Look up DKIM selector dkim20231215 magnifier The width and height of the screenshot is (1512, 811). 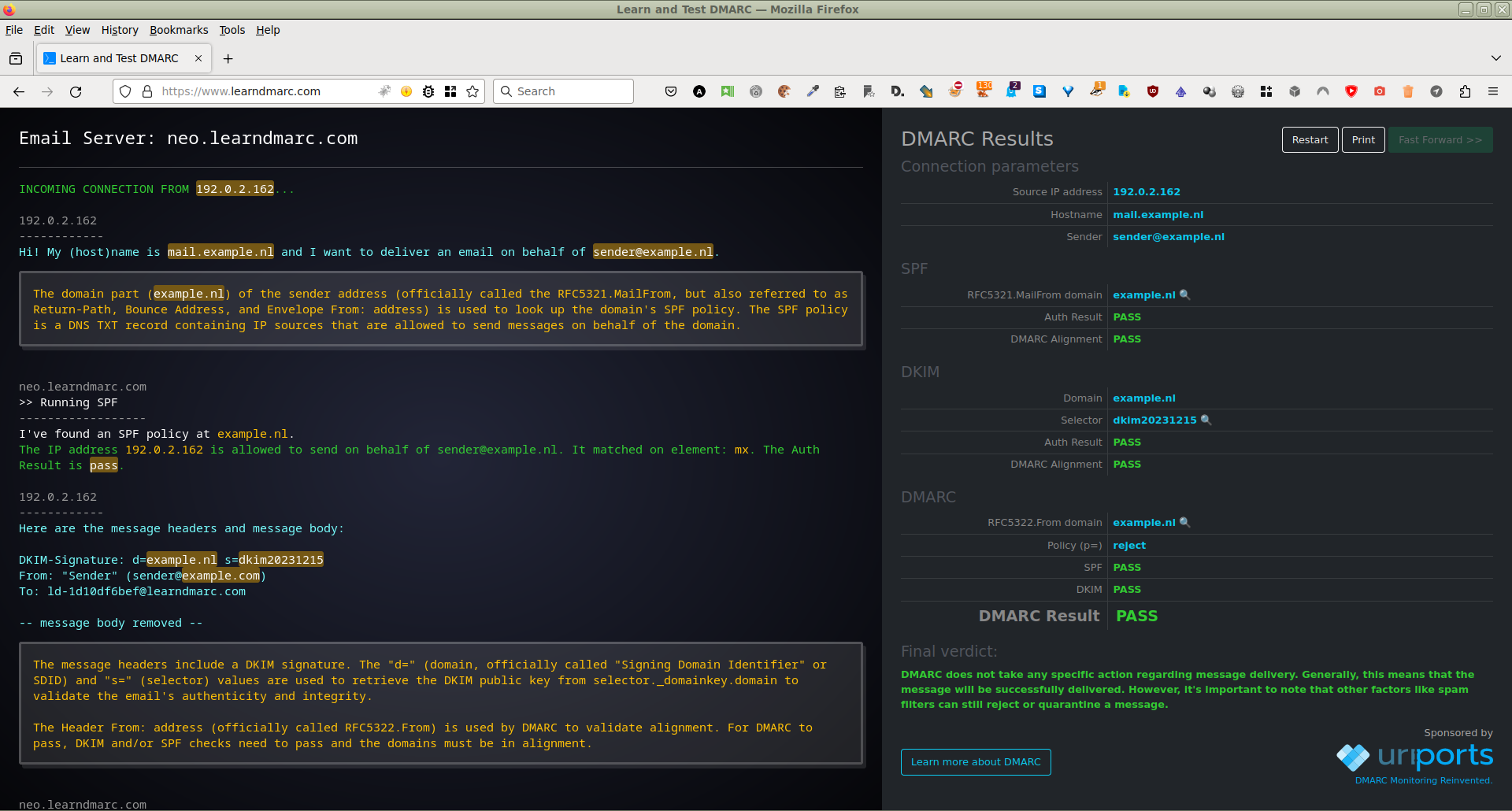(1206, 420)
